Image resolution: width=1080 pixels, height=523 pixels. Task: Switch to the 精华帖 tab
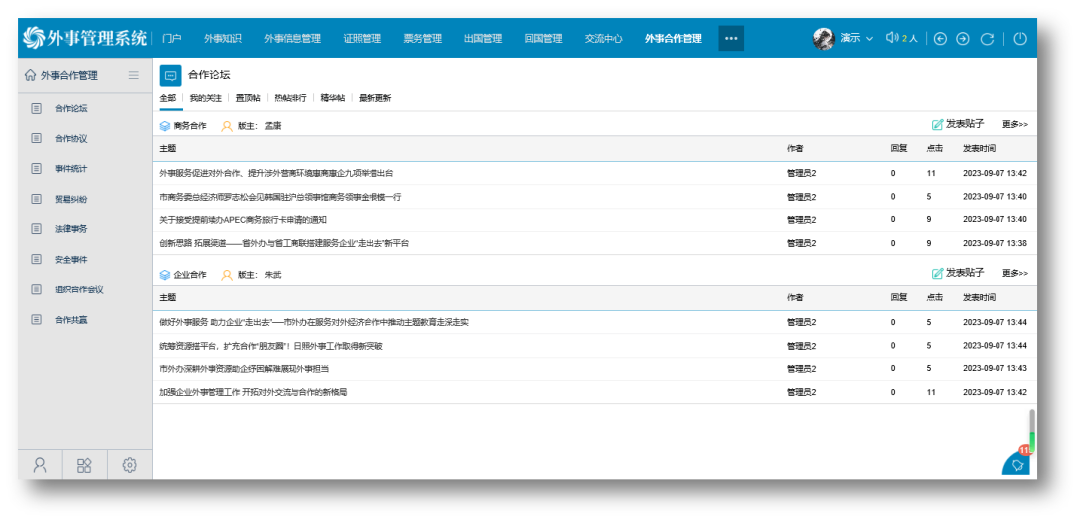(x=333, y=98)
